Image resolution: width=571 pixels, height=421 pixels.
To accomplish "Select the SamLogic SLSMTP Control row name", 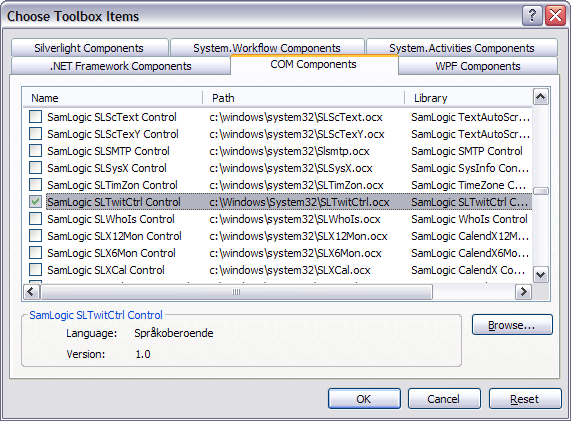I will pos(108,151).
